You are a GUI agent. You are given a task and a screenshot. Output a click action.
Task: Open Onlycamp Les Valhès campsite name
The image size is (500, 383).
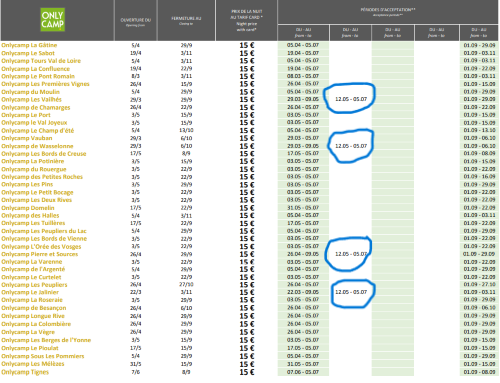point(31,99)
